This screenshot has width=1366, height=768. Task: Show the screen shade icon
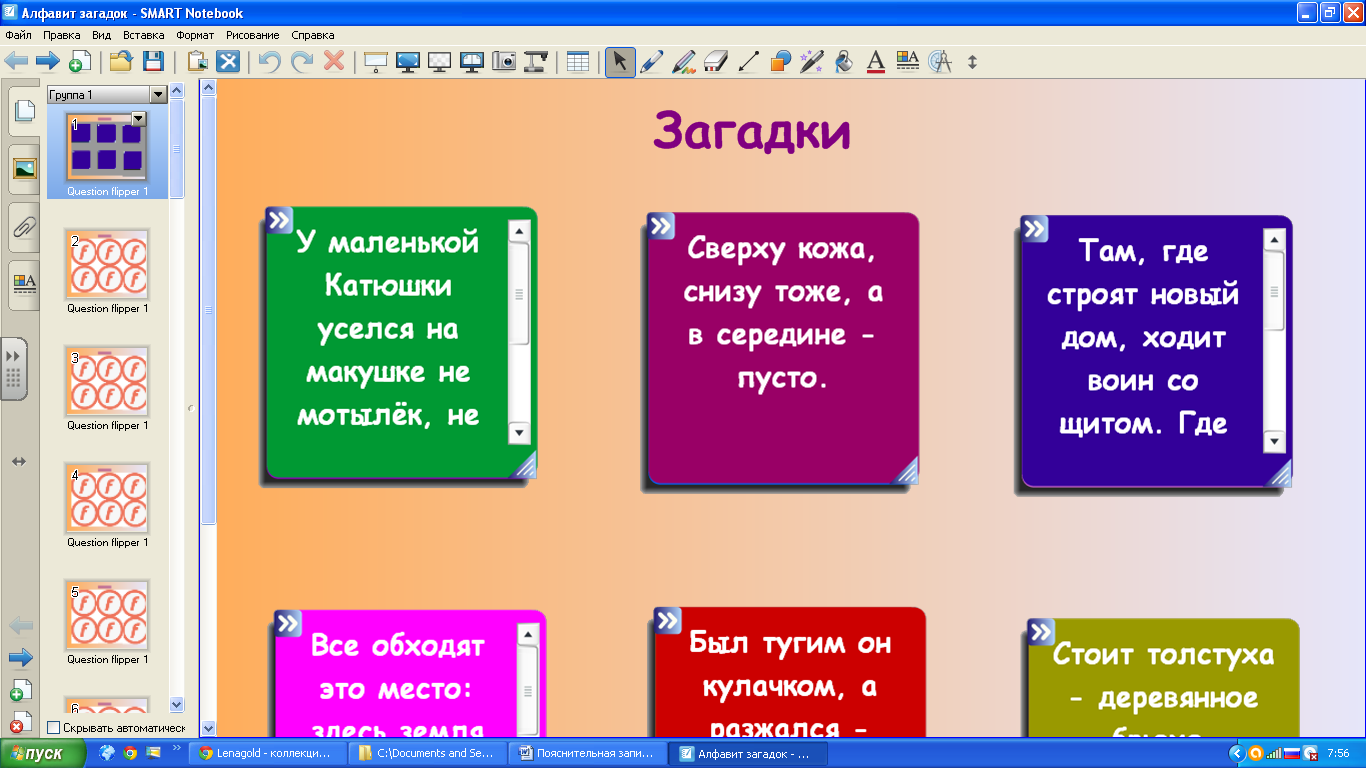pos(375,61)
